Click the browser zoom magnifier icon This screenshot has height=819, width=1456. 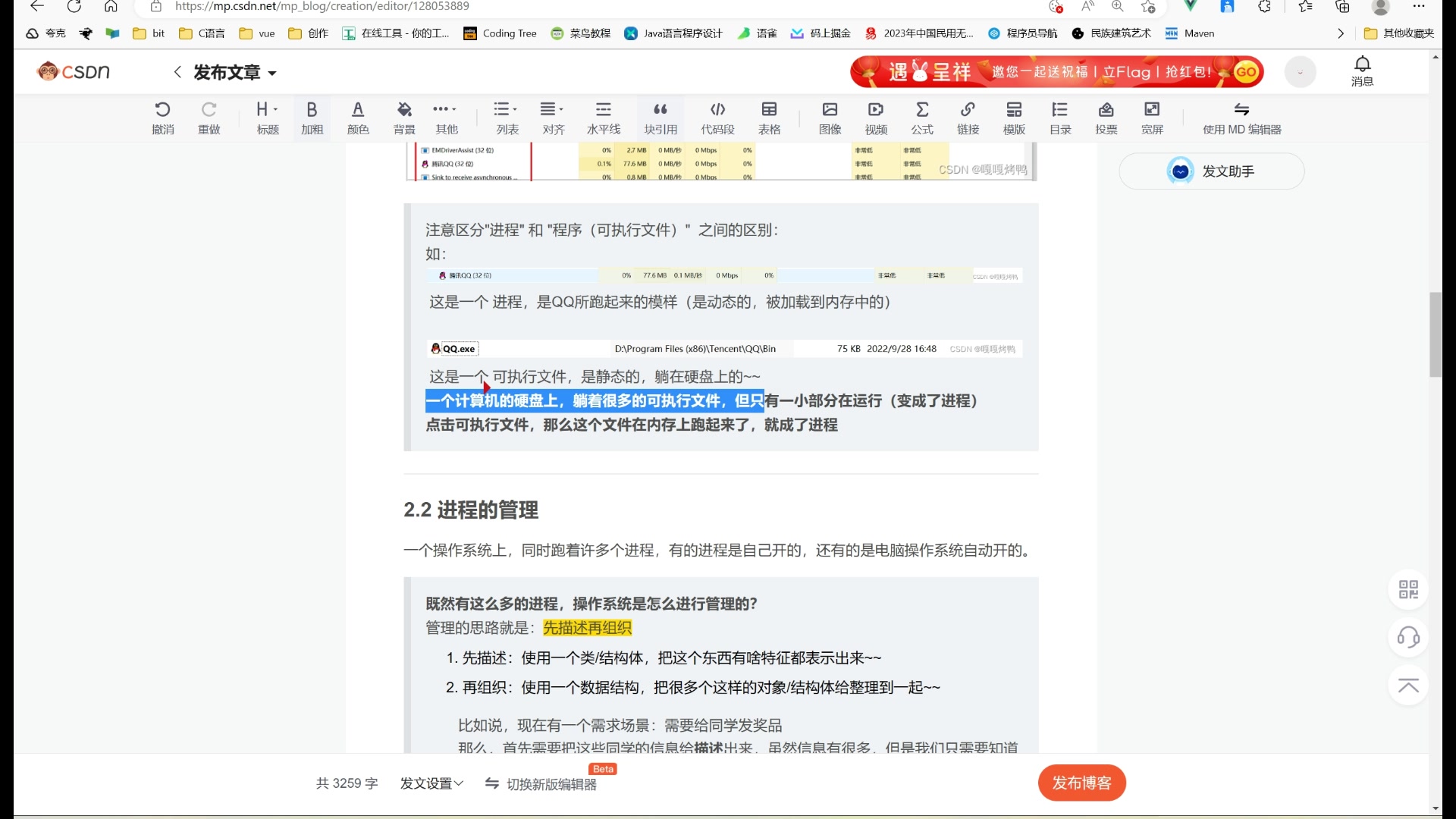[1117, 6]
